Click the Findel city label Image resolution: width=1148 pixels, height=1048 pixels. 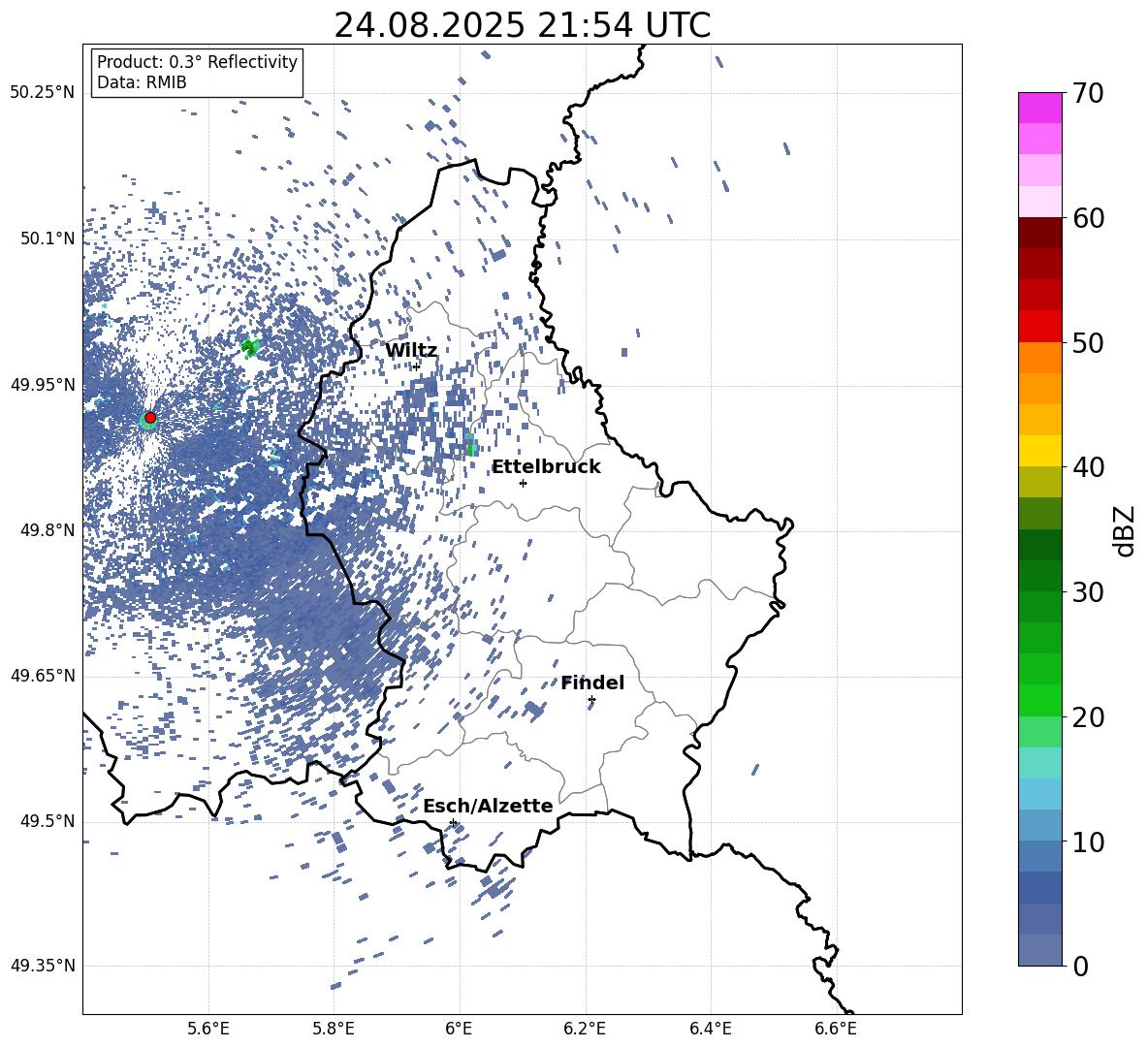(592, 683)
